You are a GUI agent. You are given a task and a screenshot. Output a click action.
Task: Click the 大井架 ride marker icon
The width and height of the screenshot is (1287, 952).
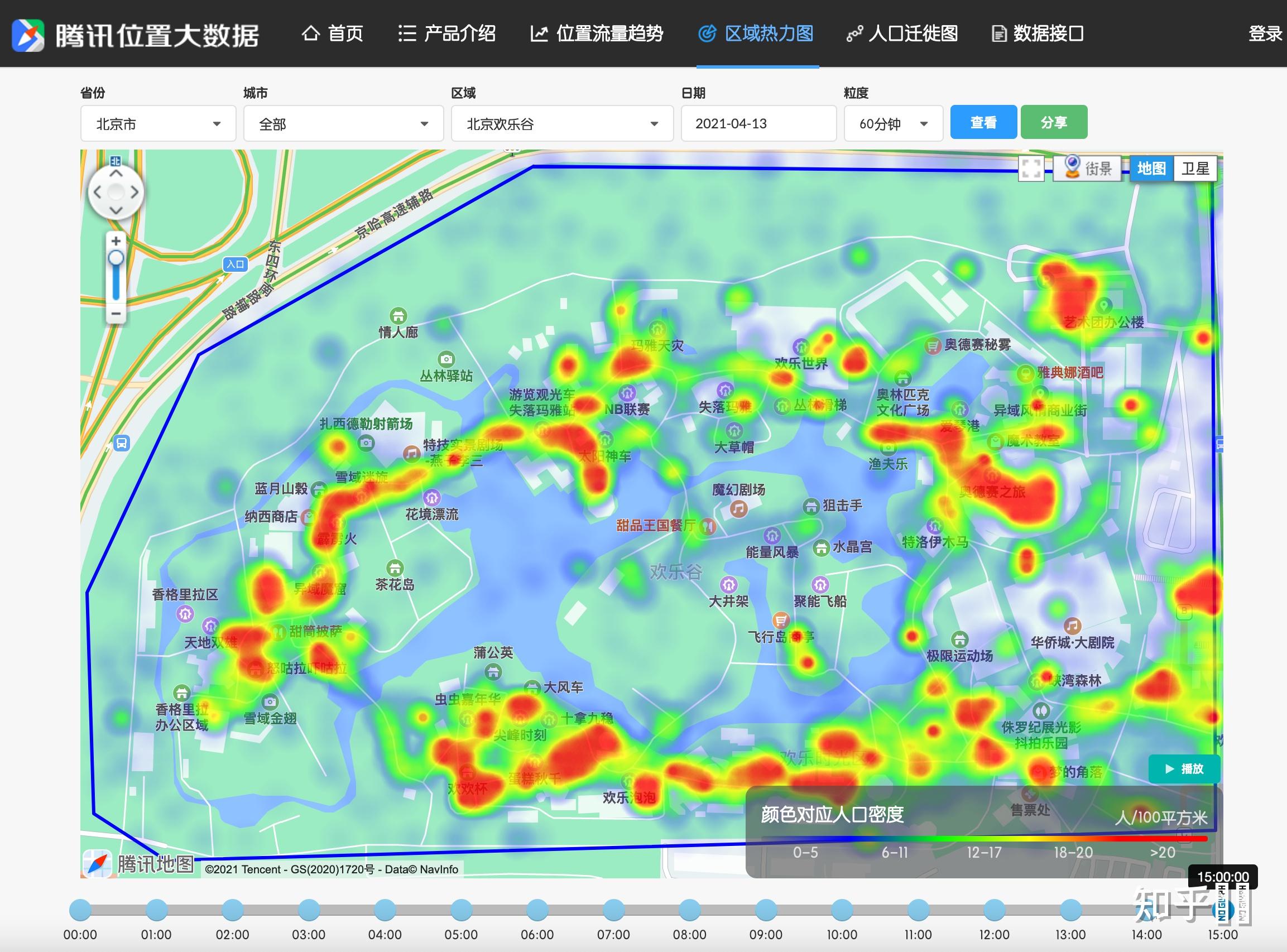click(728, 584)
